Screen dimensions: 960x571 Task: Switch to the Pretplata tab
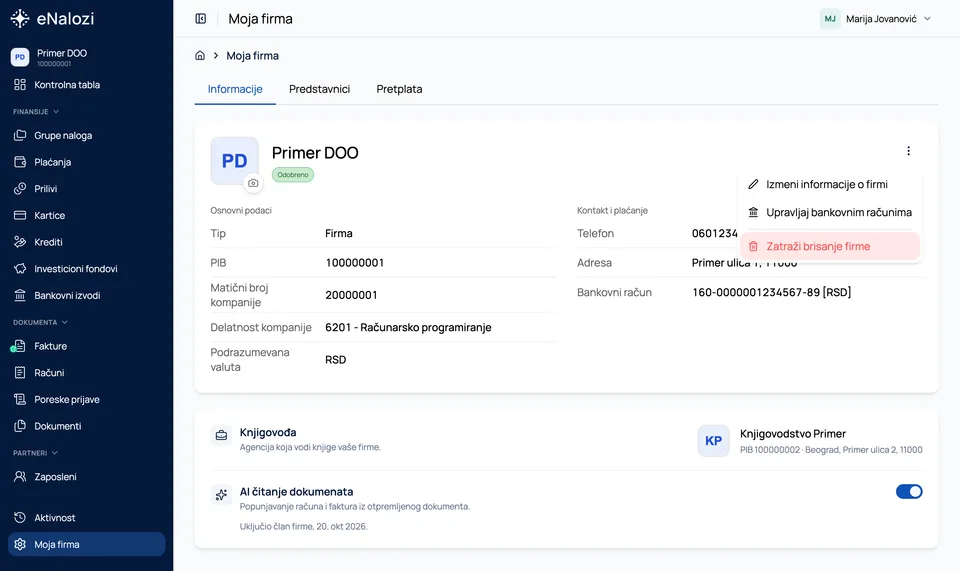tap(399, 89)
